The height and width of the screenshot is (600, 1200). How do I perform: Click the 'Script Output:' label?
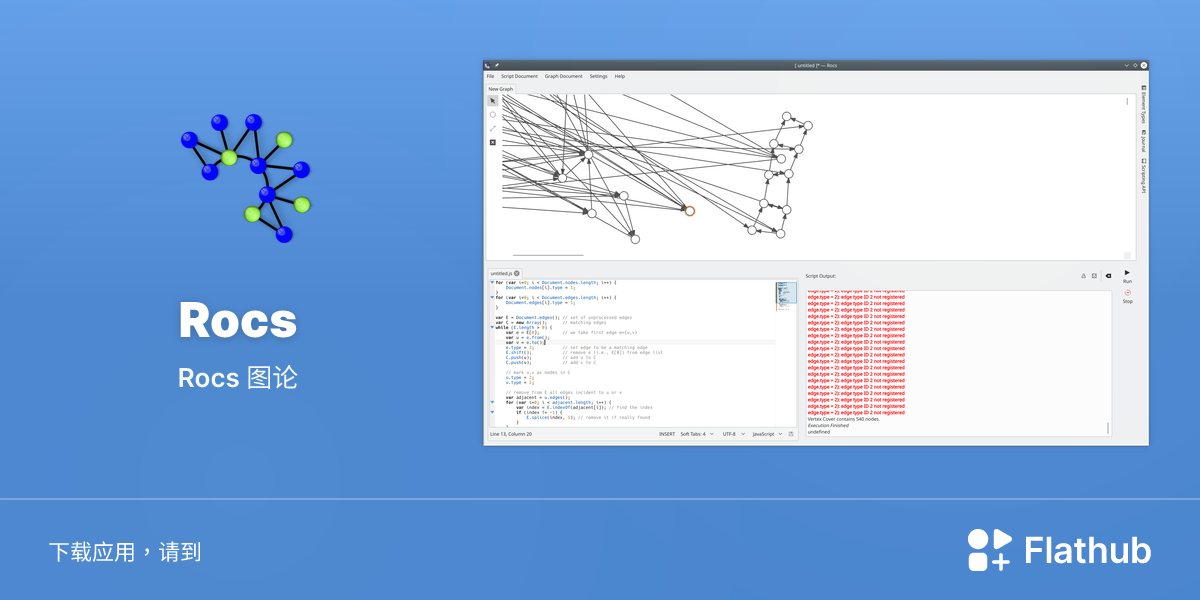[820, 276]
